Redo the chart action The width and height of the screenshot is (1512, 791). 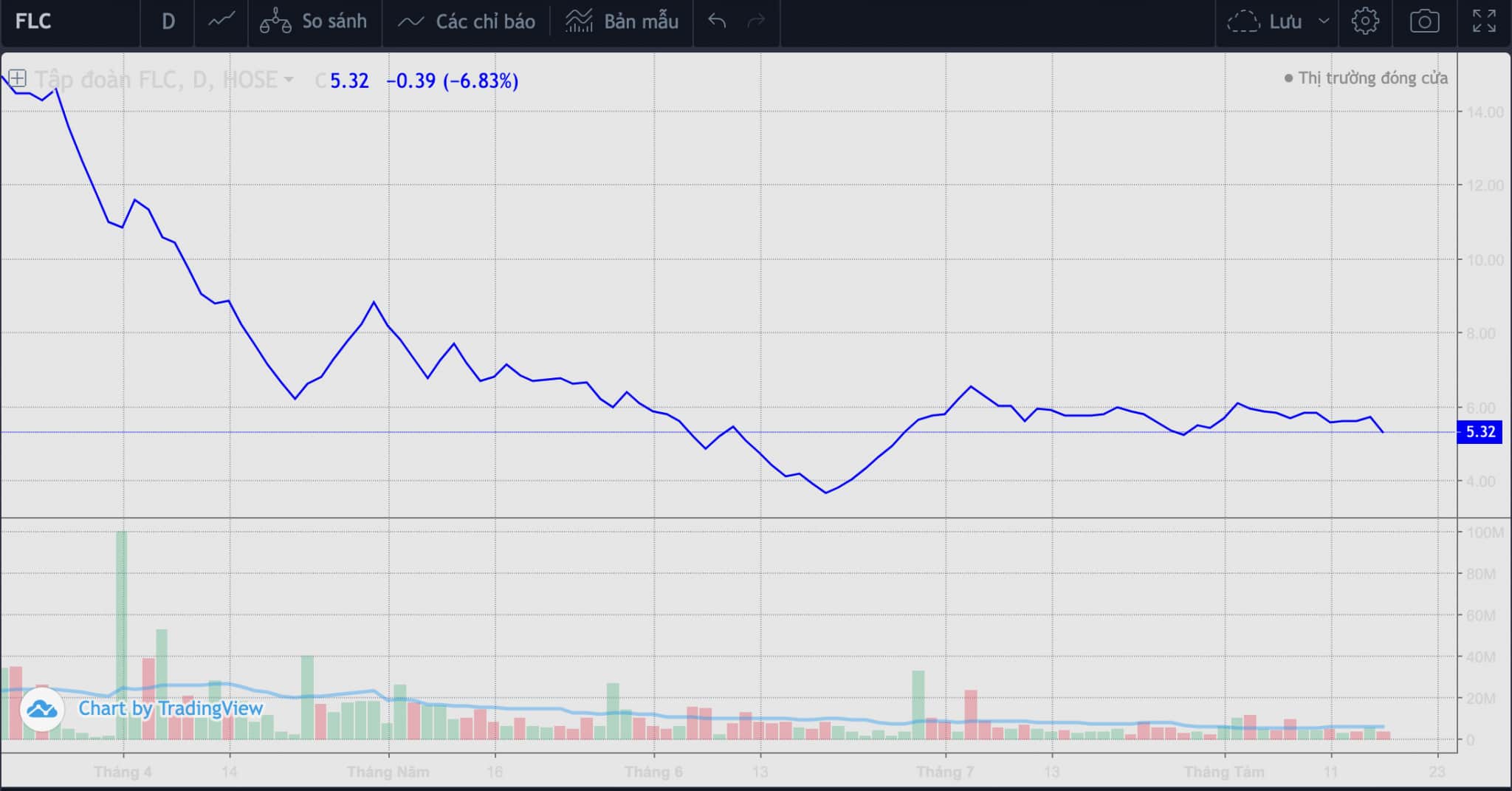(756, 21)
